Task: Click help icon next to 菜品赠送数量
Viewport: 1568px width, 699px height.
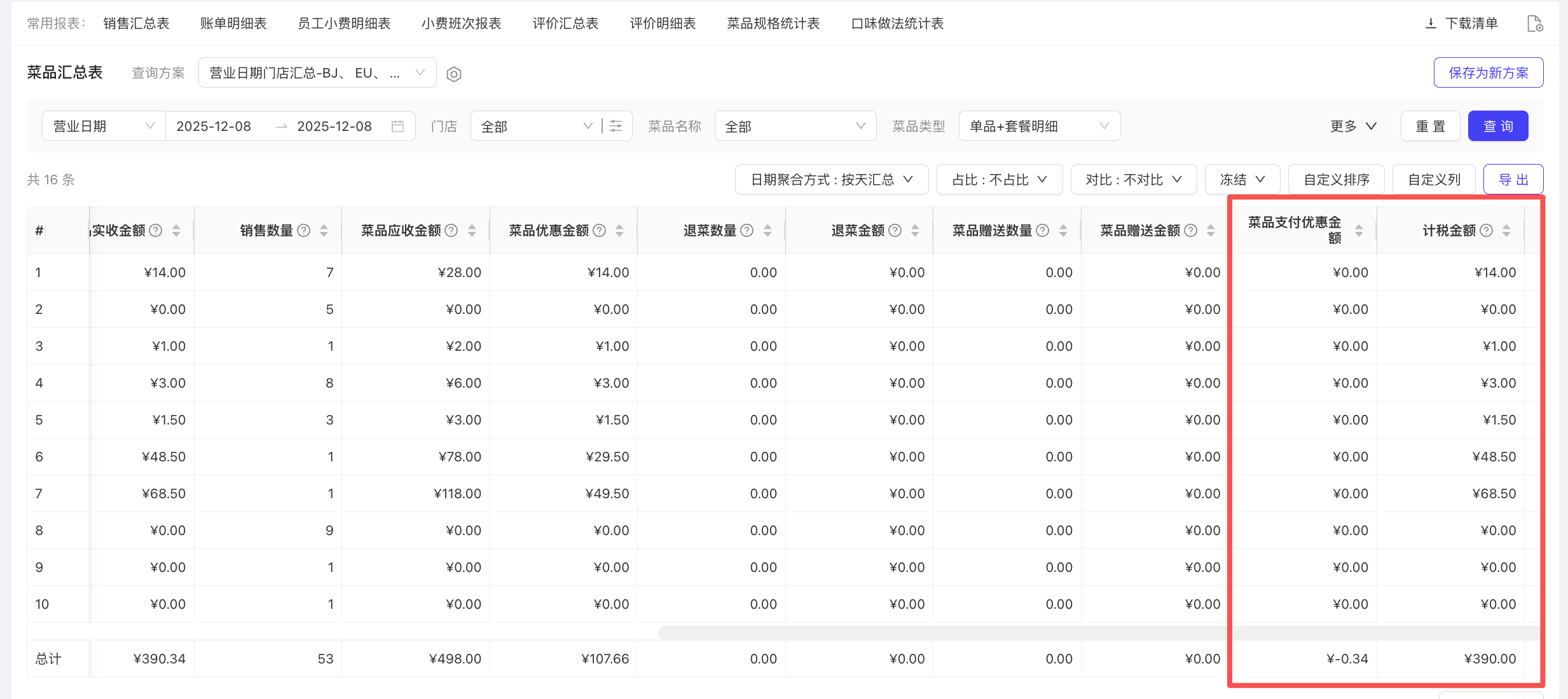Action: [x=1043, y=231]
